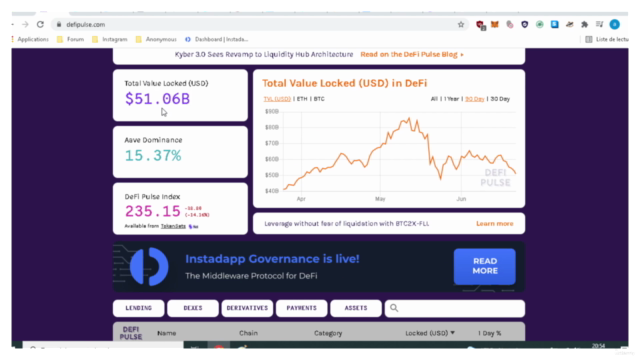Click the Name column header
The image size is (640, 360).
[x=167, y=333]
